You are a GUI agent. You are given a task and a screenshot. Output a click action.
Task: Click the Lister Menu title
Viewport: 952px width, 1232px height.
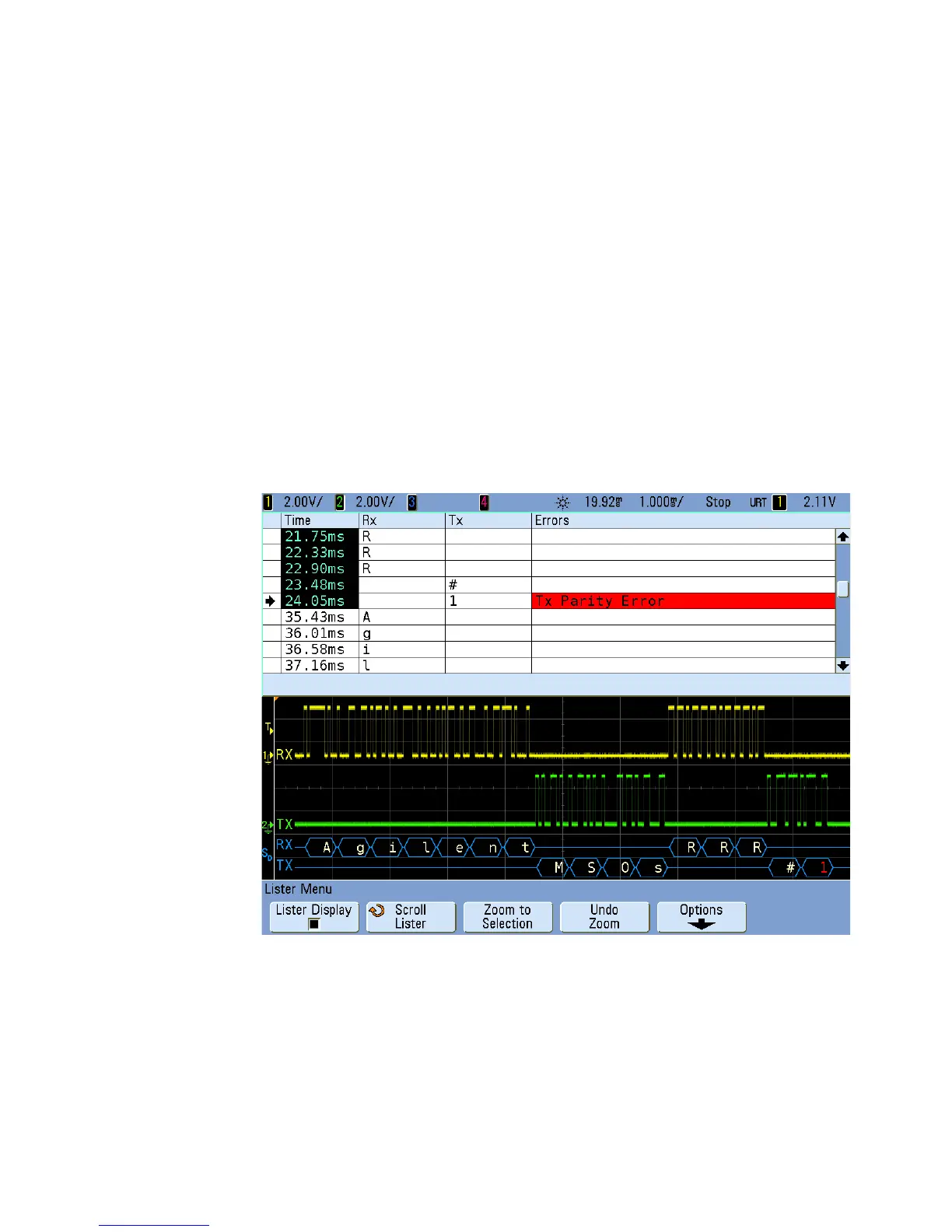pos(298,889)
